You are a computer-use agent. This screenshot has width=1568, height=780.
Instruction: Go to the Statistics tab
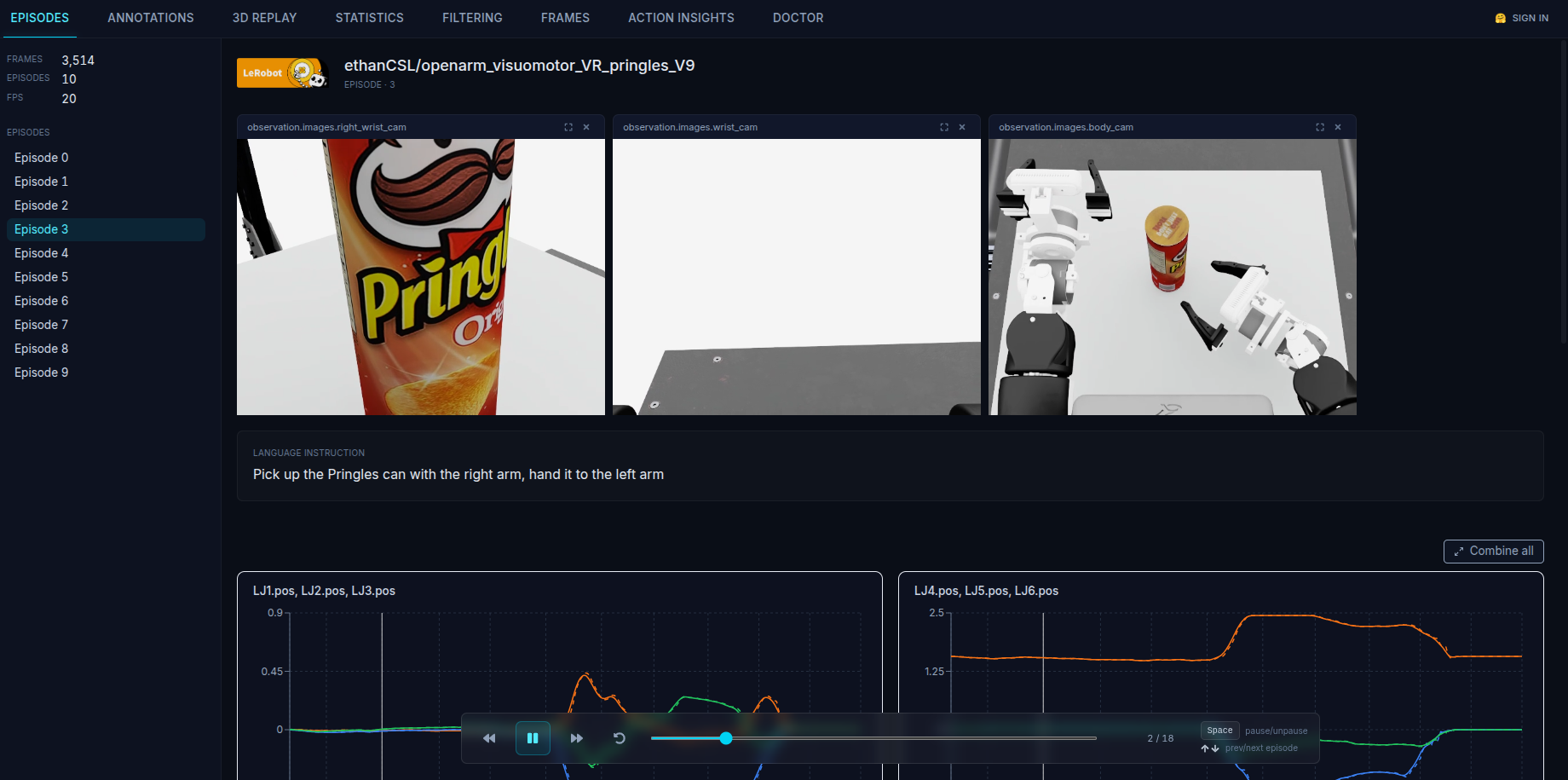click(x=369, y=18)
